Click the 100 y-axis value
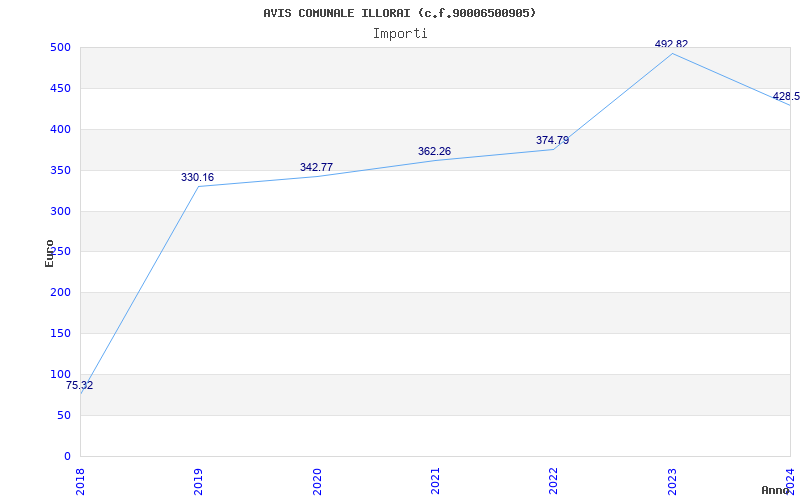The height and width of the screenshot is (500, 800). [60, 374]
